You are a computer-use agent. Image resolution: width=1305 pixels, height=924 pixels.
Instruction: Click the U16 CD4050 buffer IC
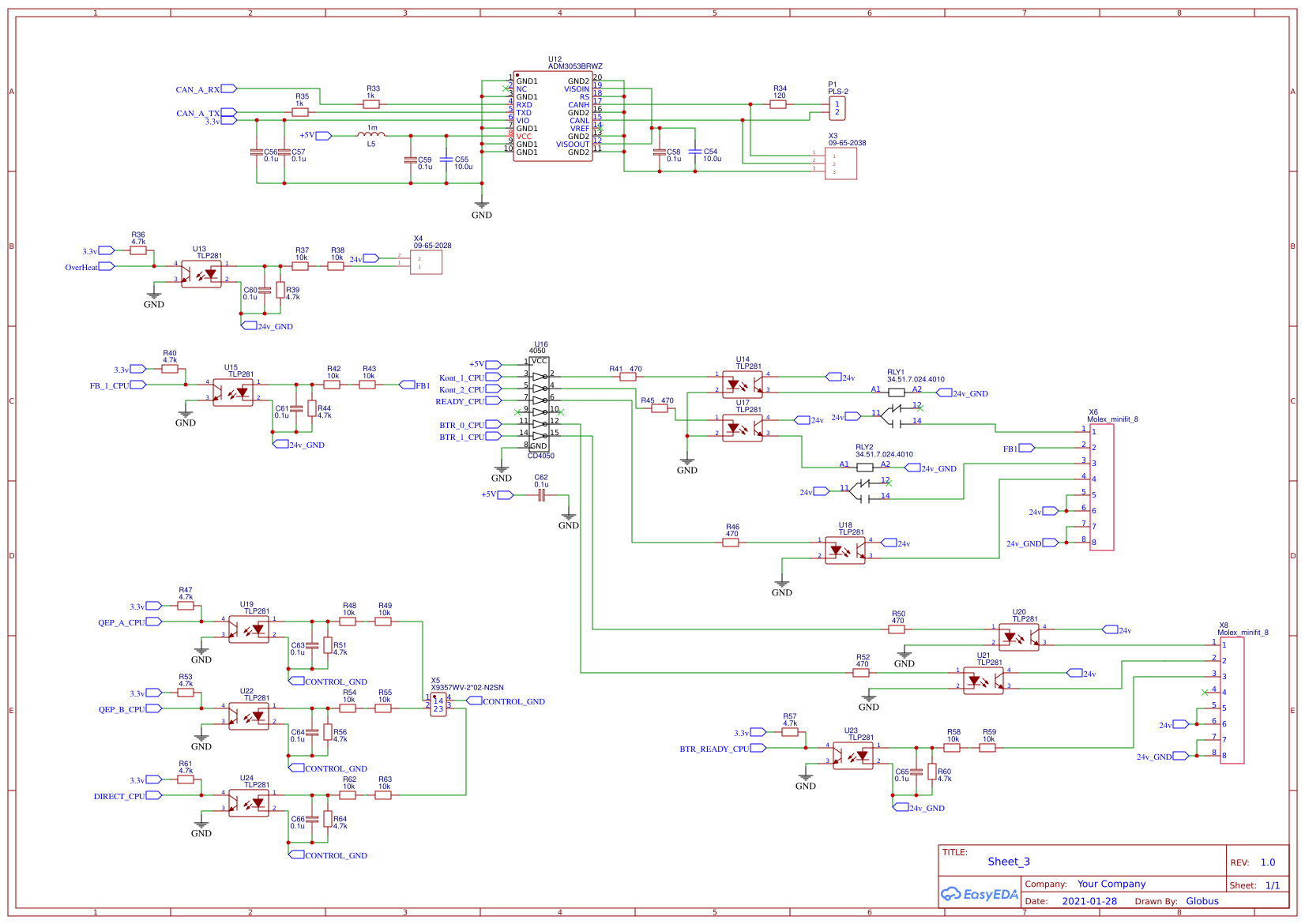pos(539,404)
